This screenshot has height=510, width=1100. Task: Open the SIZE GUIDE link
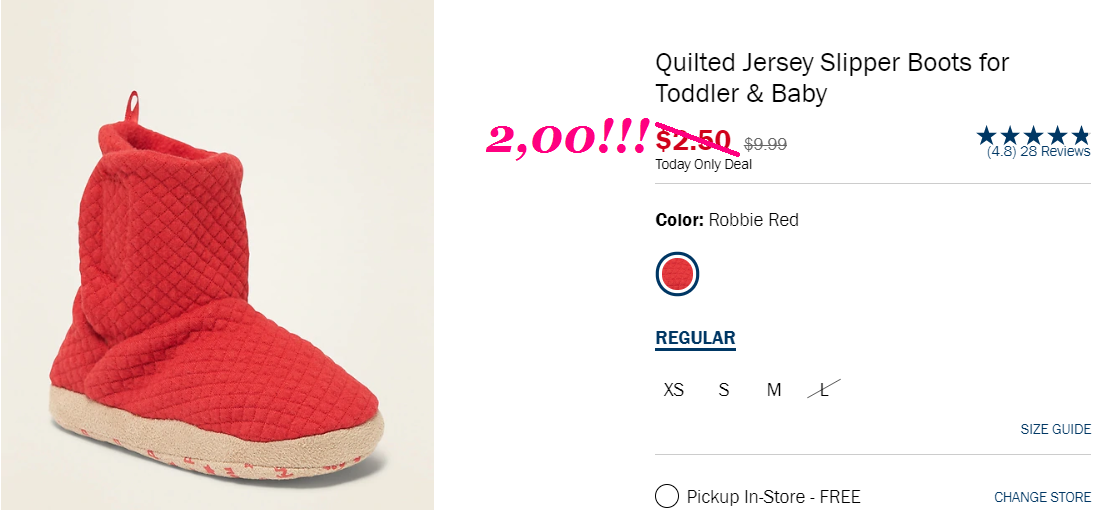1056,429
